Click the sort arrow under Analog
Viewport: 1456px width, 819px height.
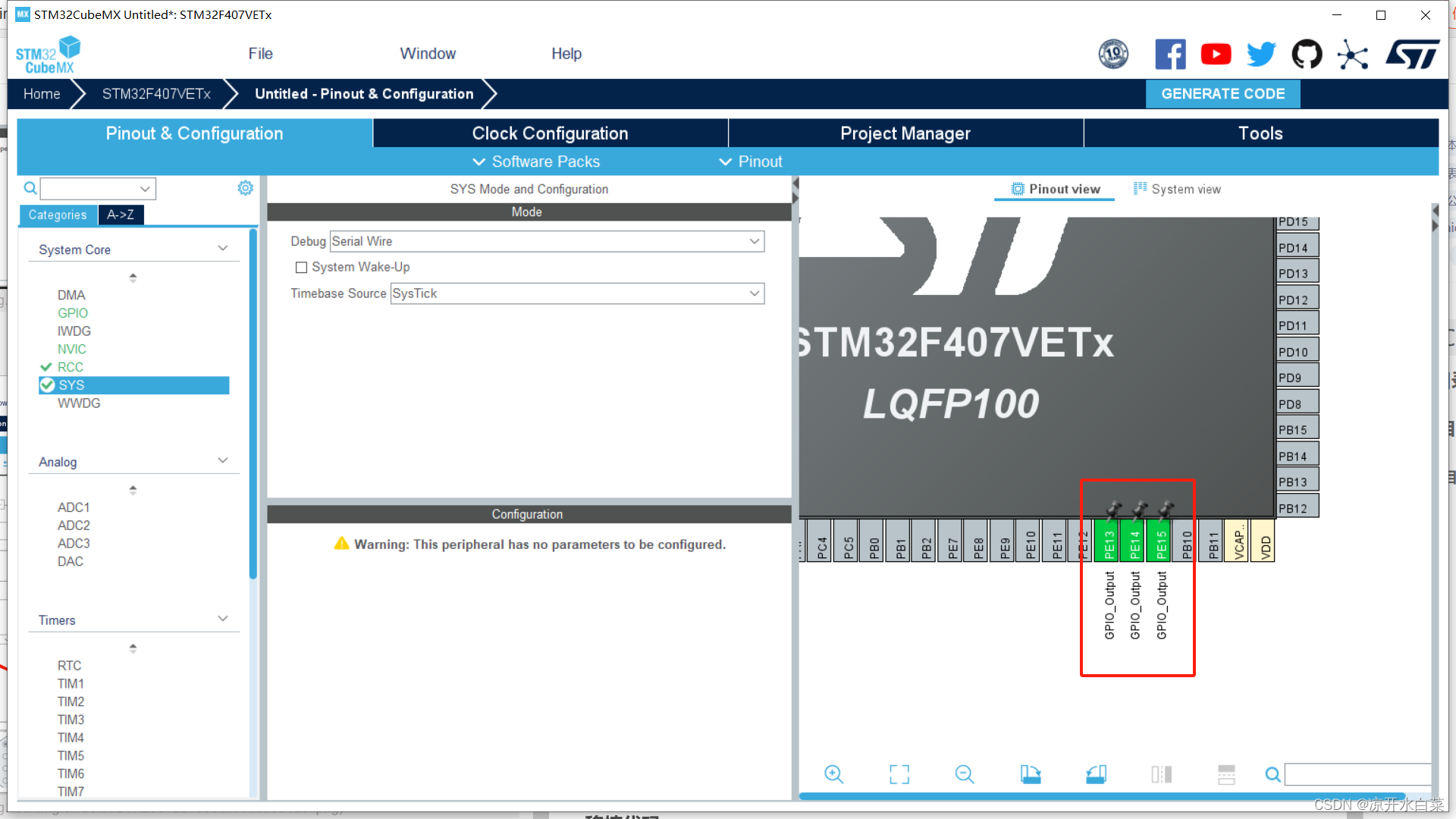pyautogui.click(x=133, y=490)
